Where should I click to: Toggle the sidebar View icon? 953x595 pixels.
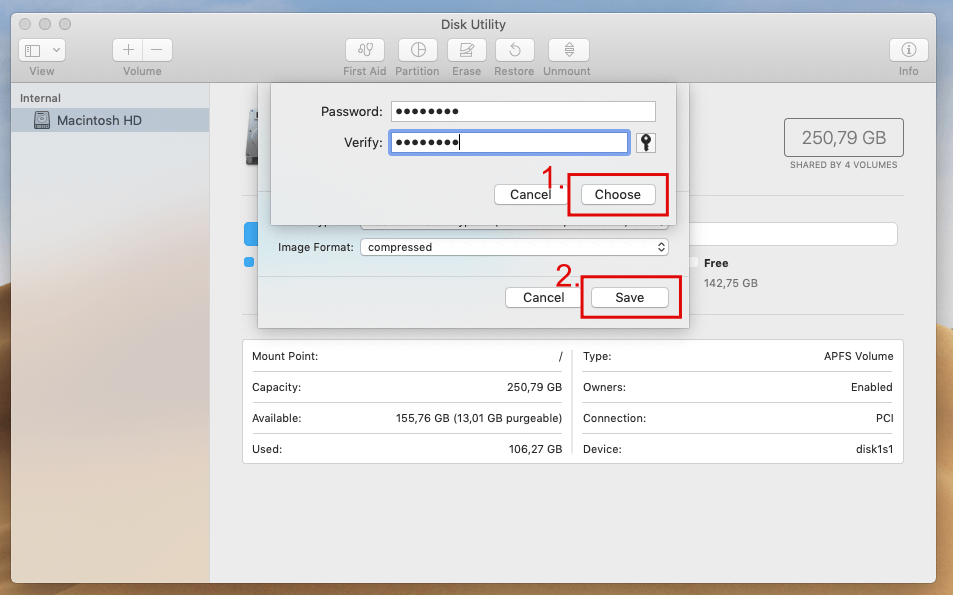[32, 50]
